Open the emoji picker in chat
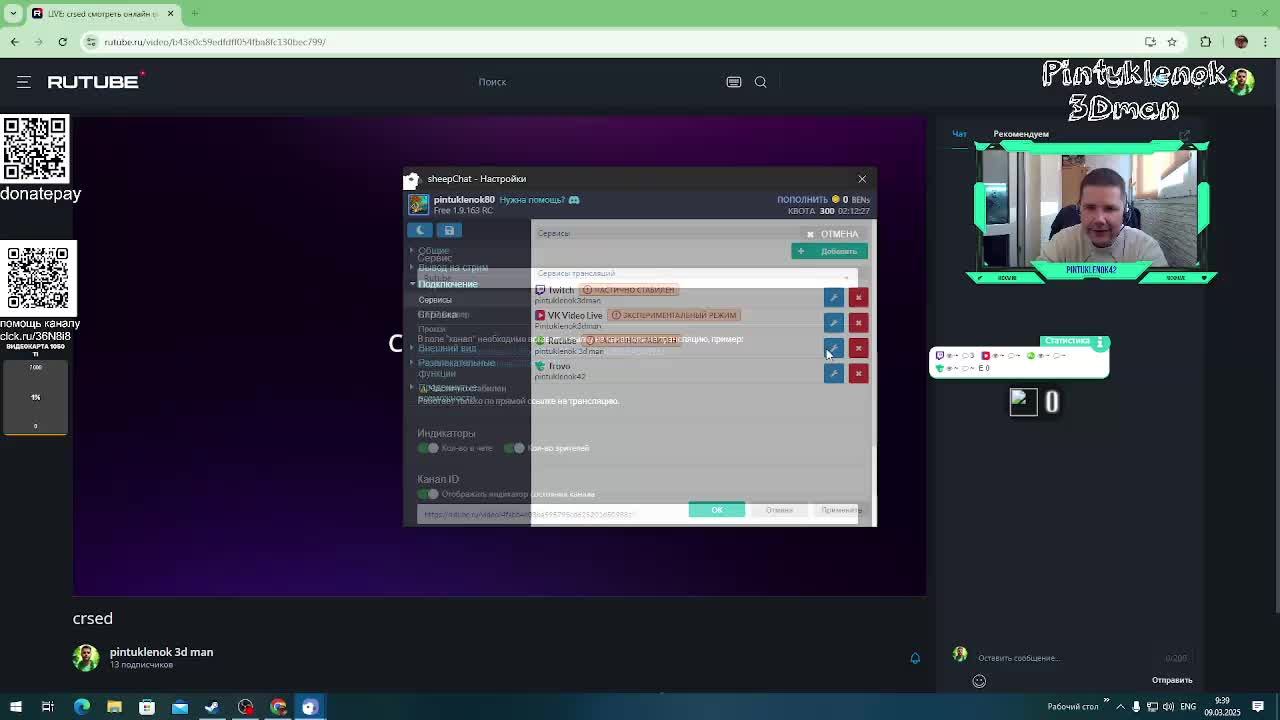The height and width of the screenshot is (720, 1280). click(x=979, y=681)
